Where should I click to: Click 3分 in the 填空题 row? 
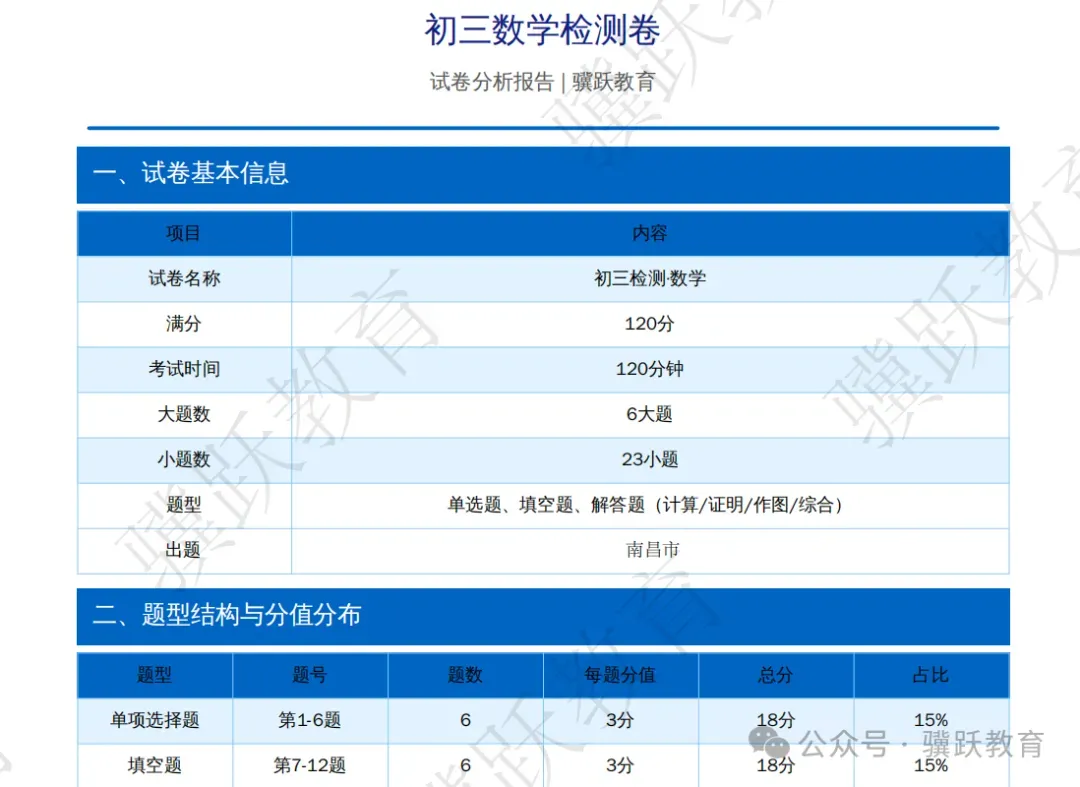(x=620, y=765)
